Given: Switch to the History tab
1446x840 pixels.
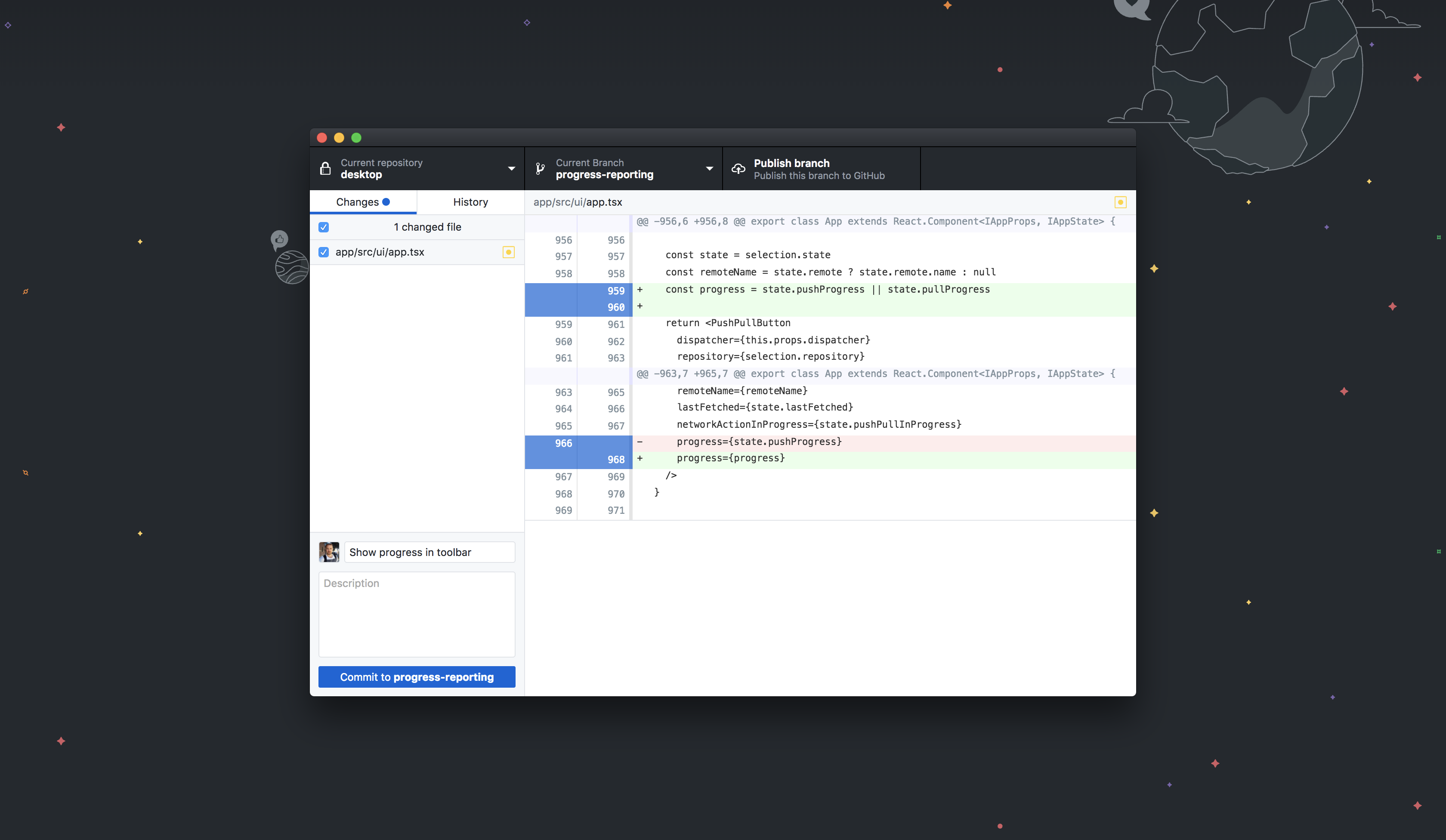Looking at the screenshot, I should pyautogui.click(x=470, y=202).
